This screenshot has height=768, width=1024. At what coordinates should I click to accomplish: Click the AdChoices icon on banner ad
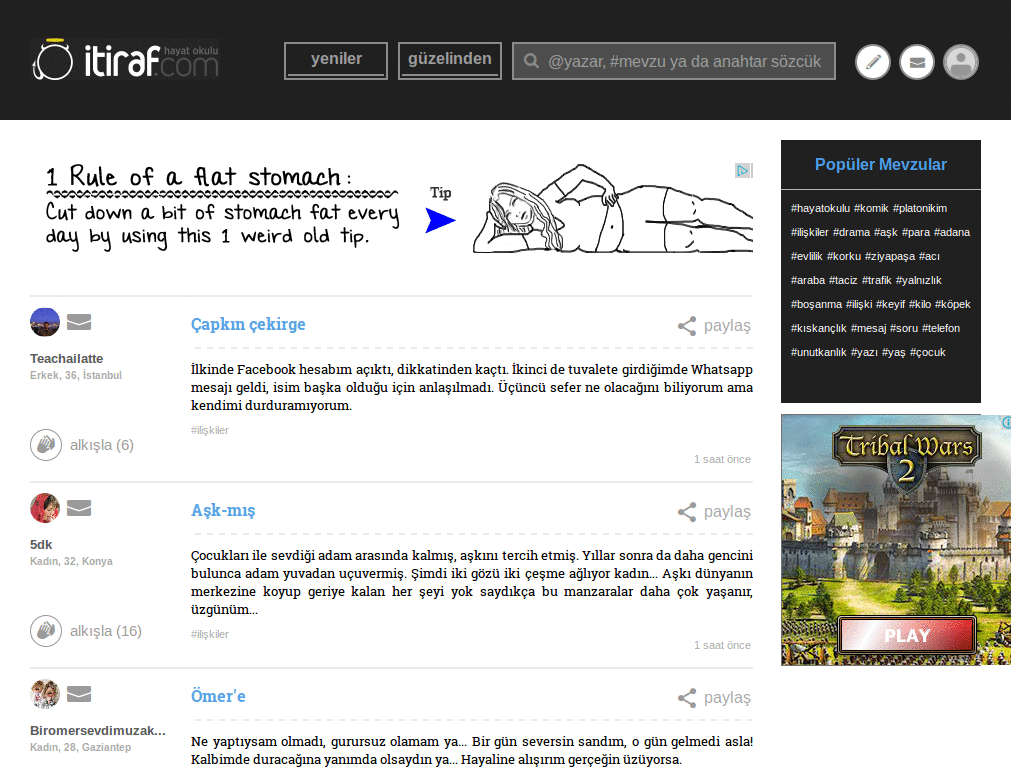pyautogui.click(x=744, y=170)
